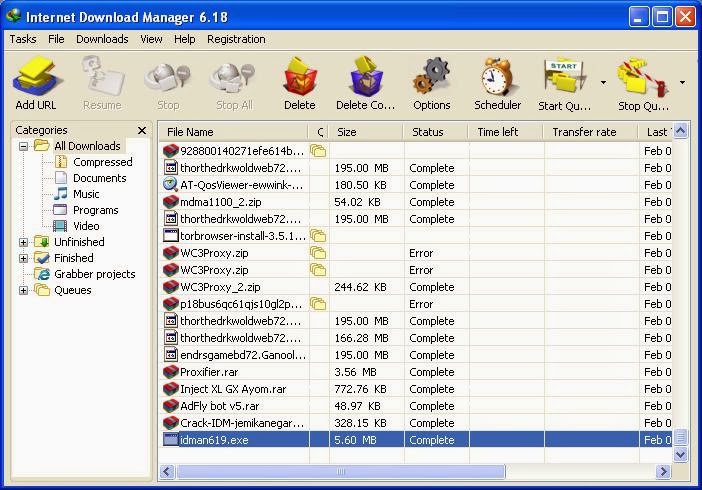Open the File menu

(56, 39)
